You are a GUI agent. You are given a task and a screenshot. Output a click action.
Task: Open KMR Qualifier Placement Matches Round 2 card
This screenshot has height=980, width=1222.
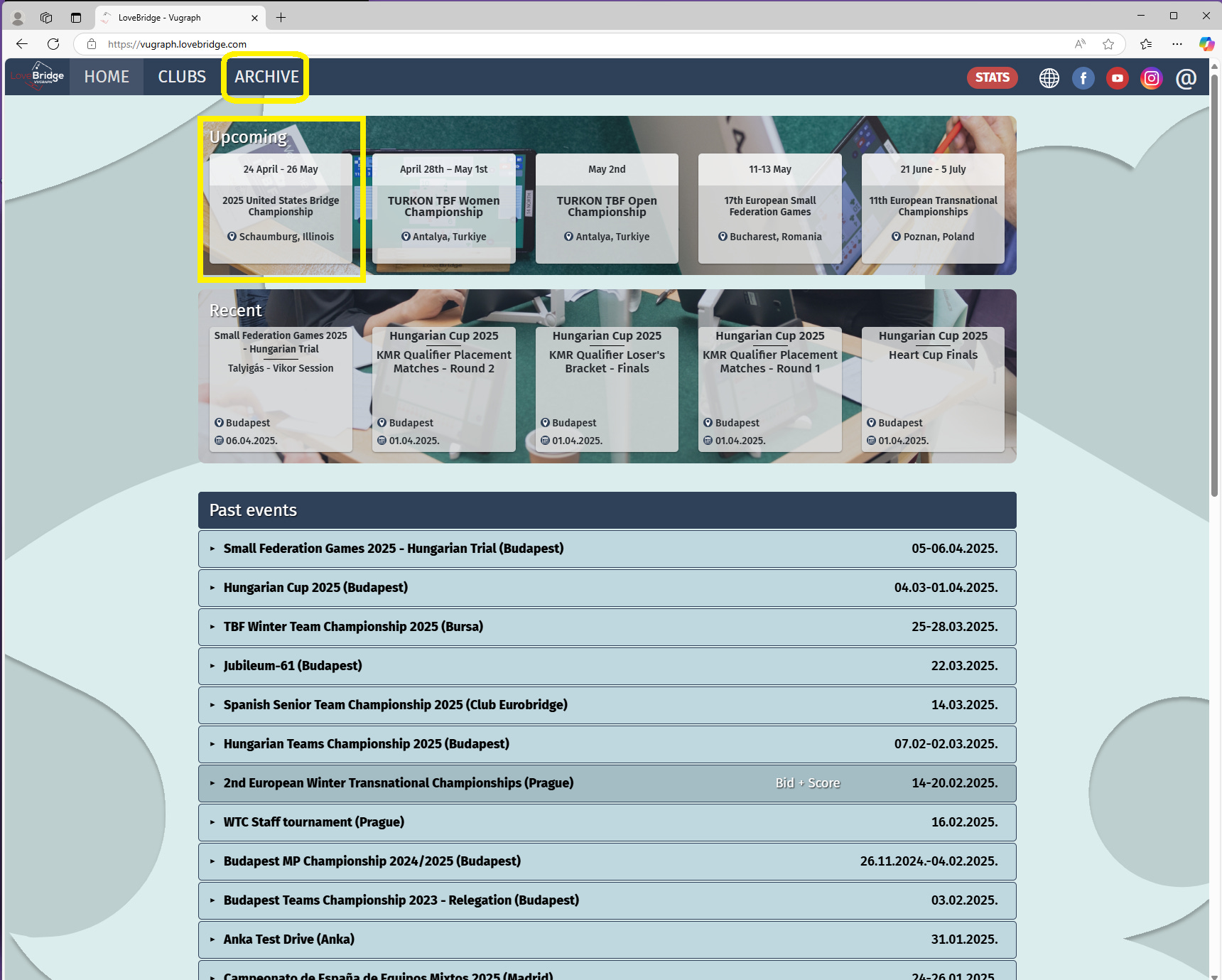tap(444, 389)
